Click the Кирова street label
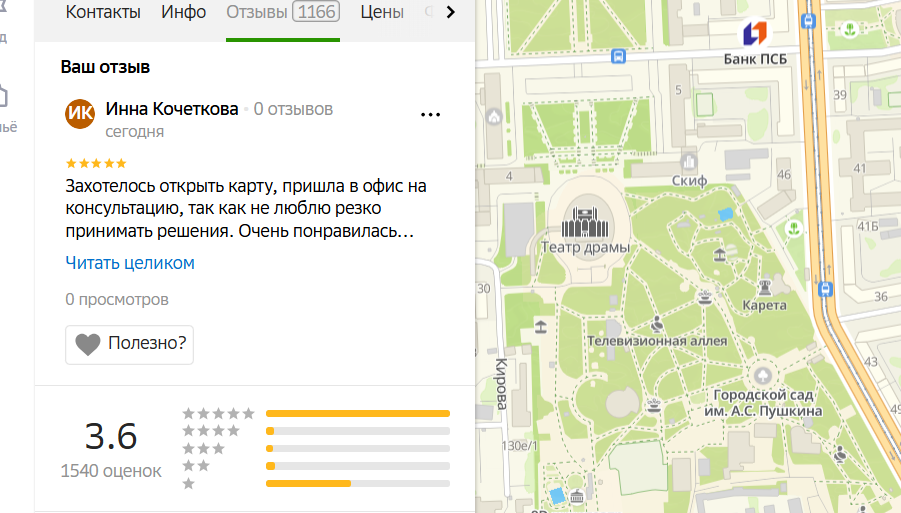 click(x=501, y=384)
